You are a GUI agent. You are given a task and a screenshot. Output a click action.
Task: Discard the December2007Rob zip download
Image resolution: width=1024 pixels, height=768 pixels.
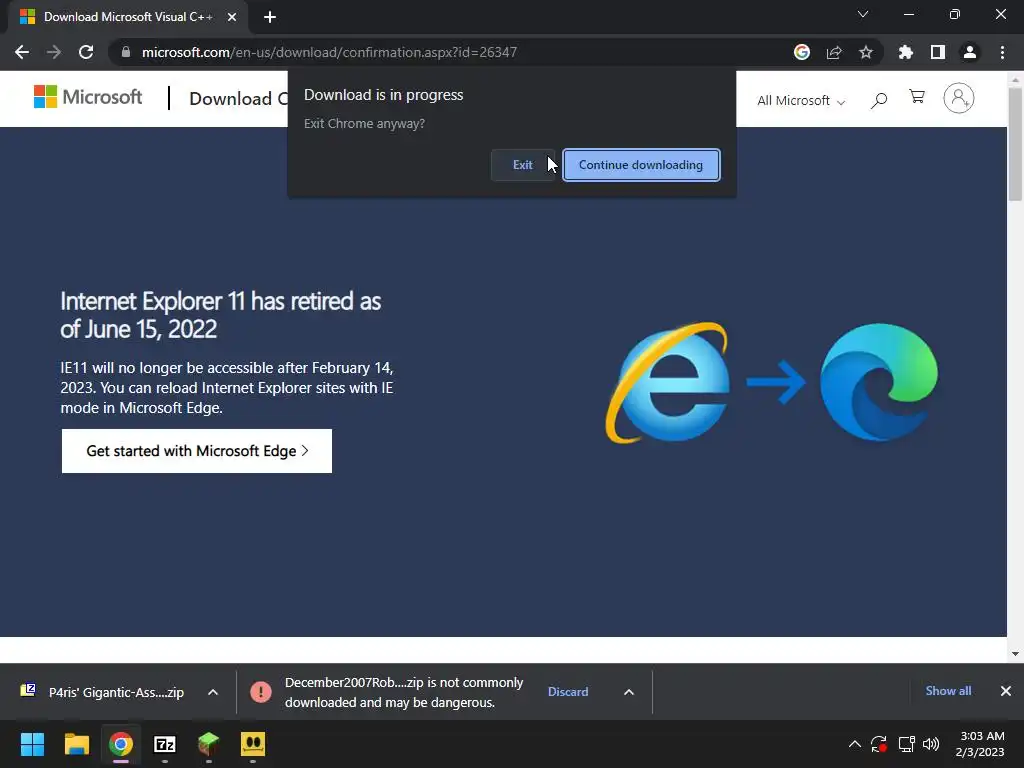coord(568,692)
